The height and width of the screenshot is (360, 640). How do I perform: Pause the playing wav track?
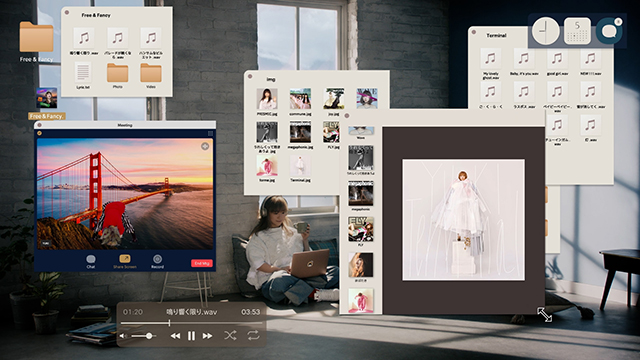(191, 336)
